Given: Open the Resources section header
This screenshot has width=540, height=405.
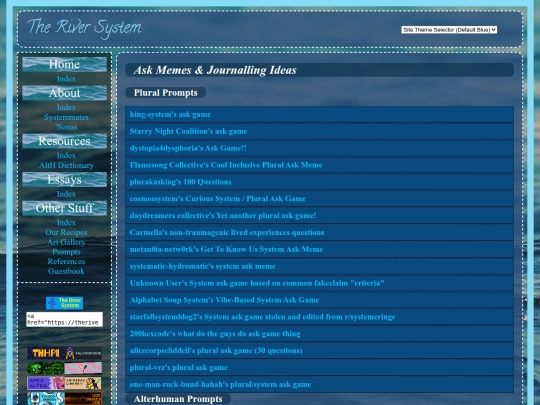Looking at the screenshot, I should [x=64, y=141].
